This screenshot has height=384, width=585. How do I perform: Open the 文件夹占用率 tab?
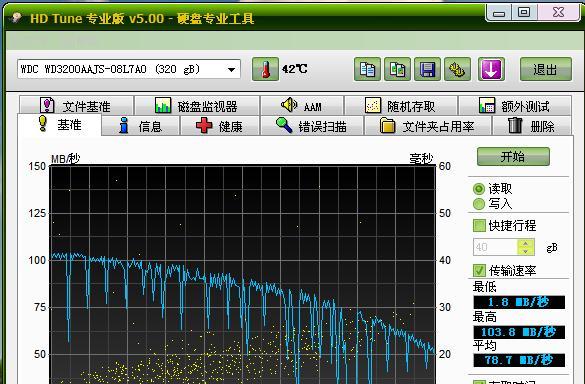pyautogui.click(x=428, y=126)
